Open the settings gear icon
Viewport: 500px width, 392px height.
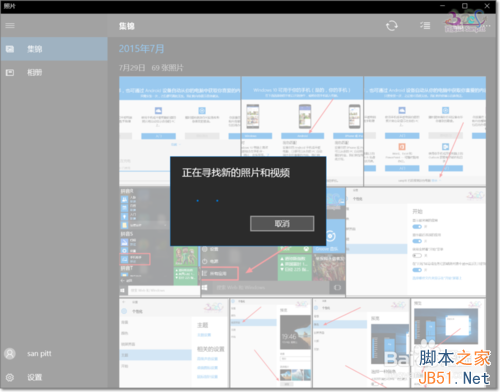[10, 377]
